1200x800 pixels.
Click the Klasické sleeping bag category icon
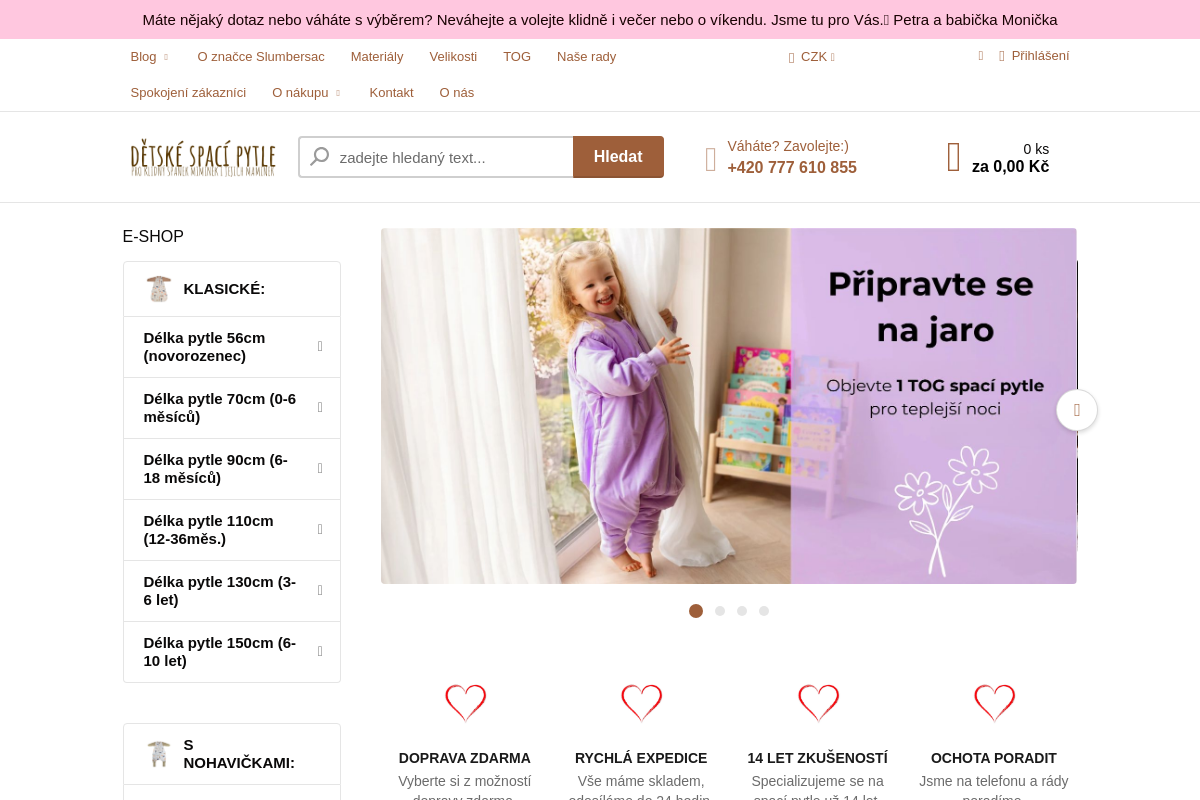(159, 289)
